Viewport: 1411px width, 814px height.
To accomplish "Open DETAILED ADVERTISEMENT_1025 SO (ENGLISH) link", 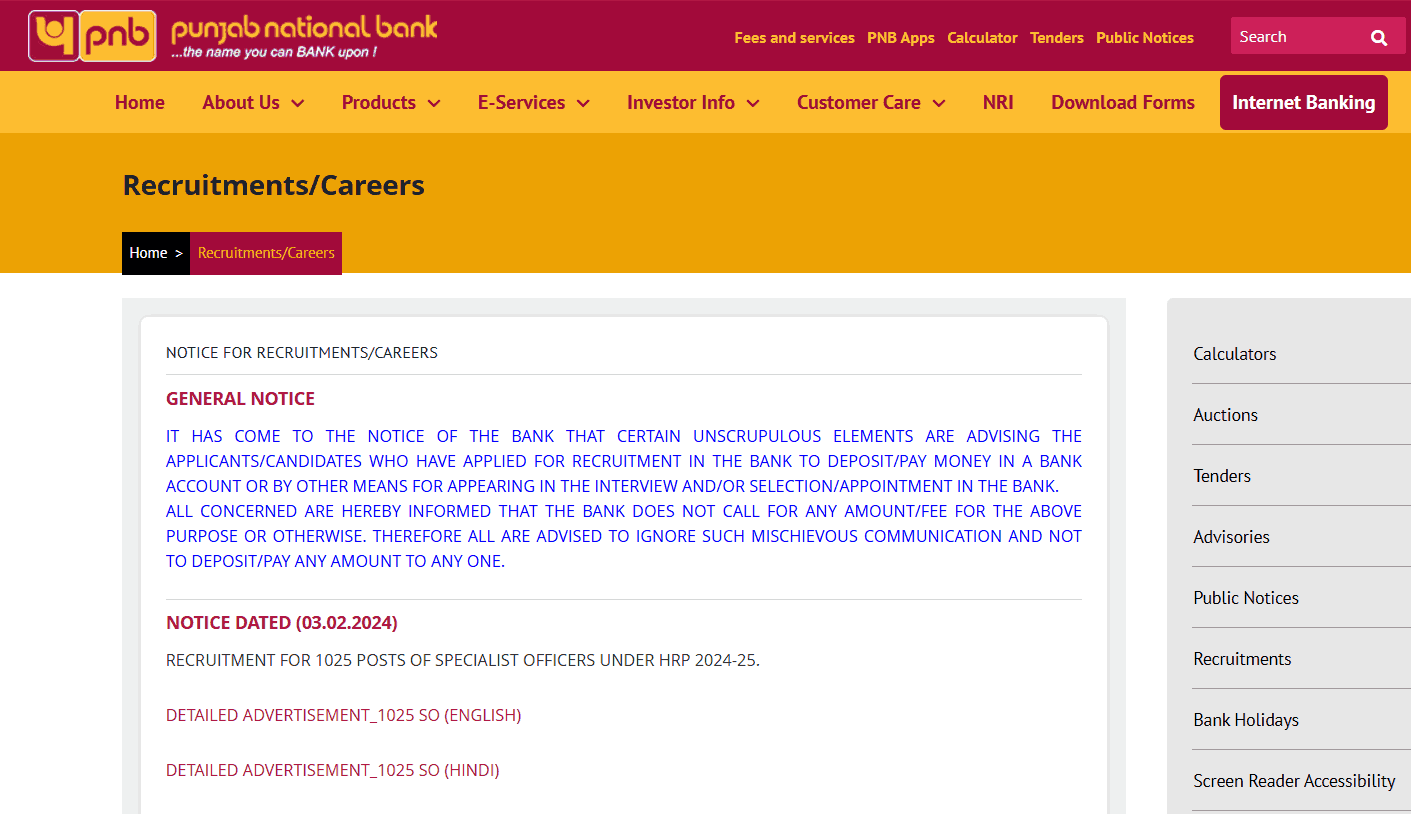I will [343, 715].
